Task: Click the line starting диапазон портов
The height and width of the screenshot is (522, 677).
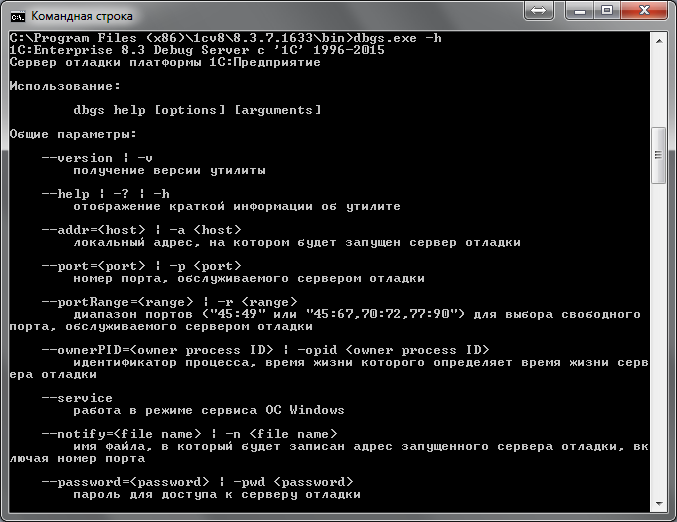Action: 357,314
